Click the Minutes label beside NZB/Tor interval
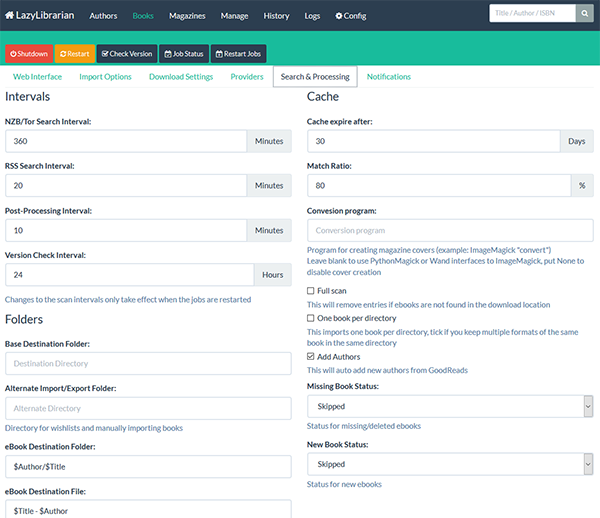The image size is (600, 518). point(269,141)
